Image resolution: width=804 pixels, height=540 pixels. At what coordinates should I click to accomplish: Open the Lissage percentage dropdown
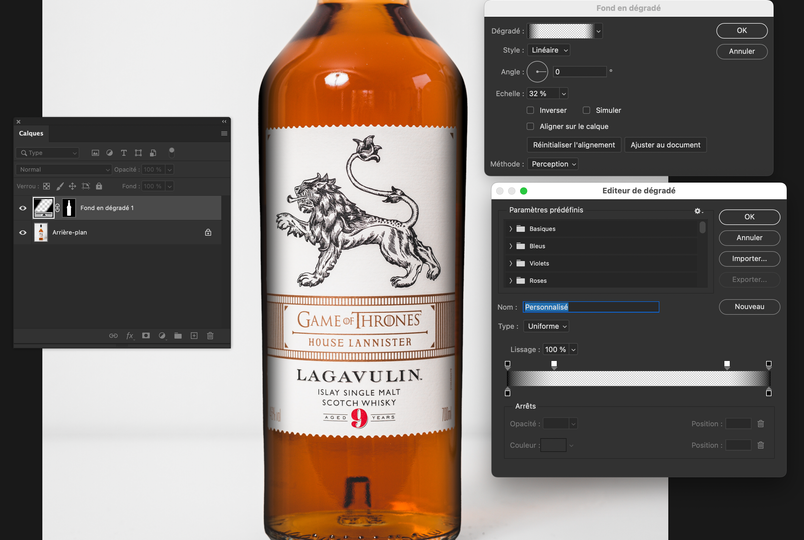point(573,350)
